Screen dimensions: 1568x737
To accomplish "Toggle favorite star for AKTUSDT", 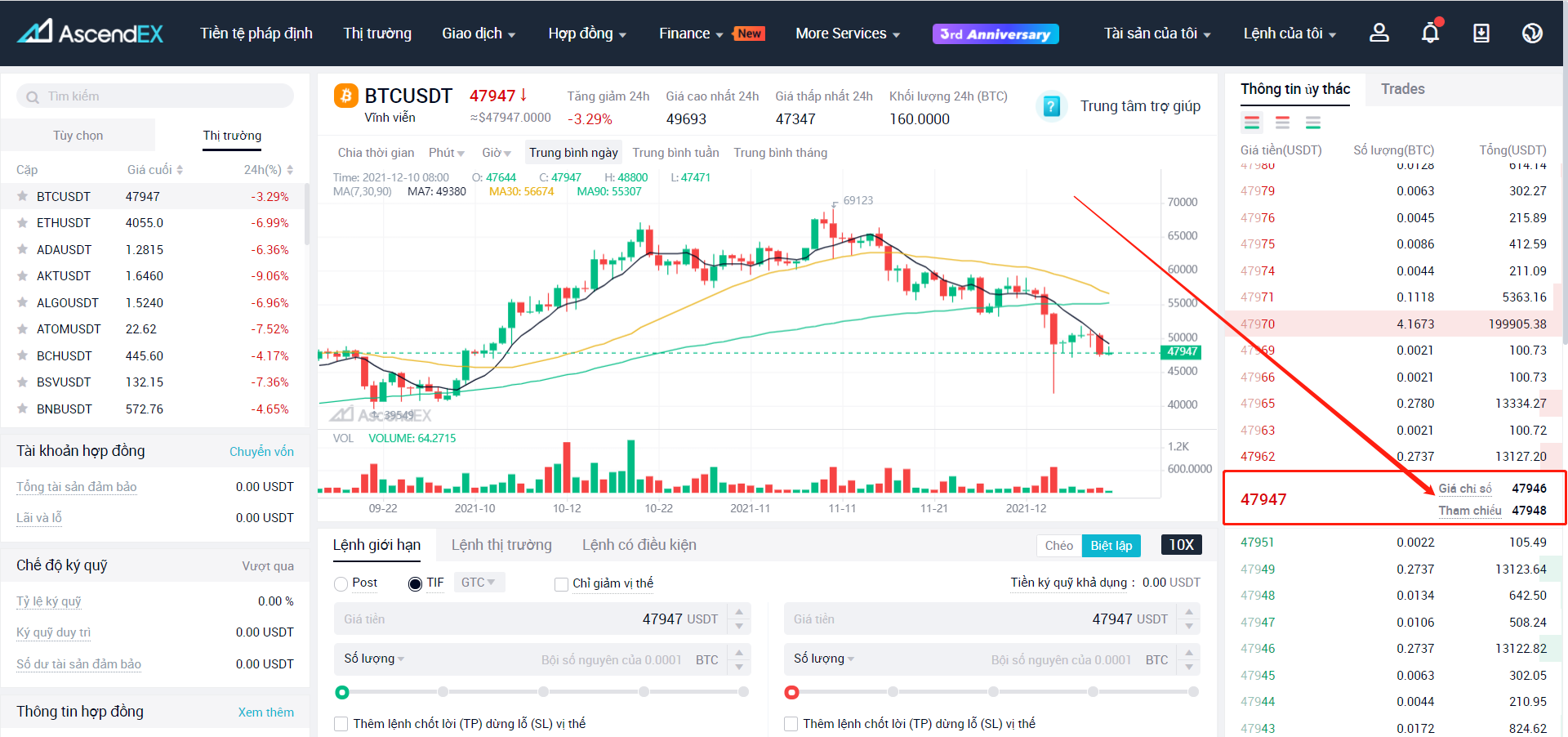I will coord(23,275).
